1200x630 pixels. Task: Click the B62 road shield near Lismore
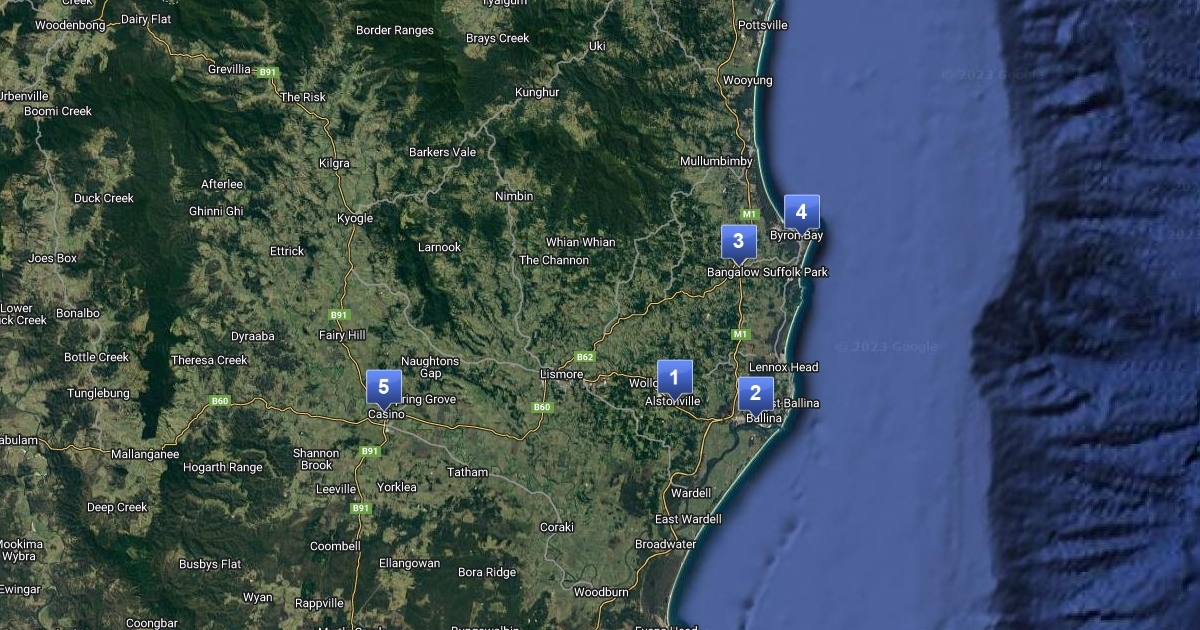tap(585, 357)
